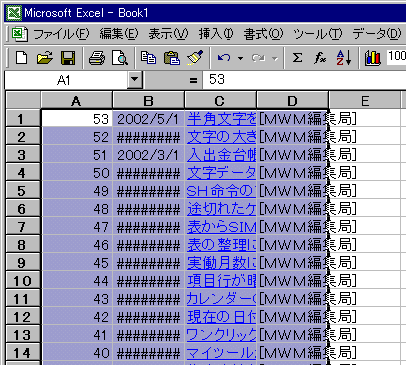Select cell A14 containing 40
Viewport: 406px width, 365px height.
77,353
